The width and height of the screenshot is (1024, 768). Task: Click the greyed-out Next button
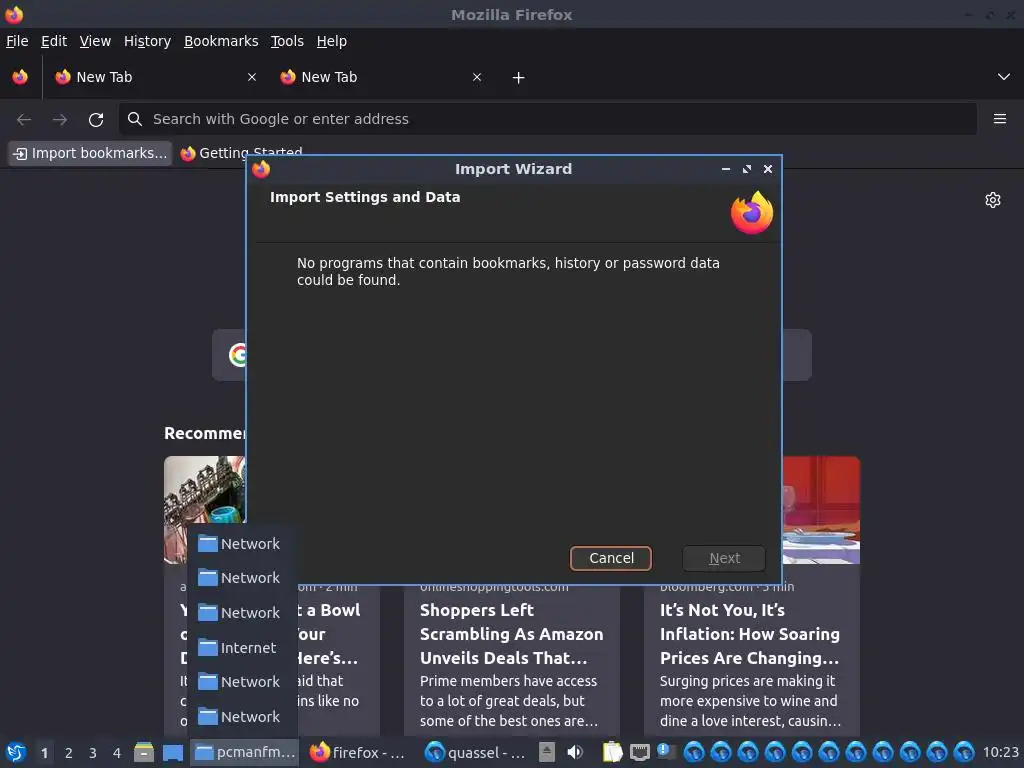tap(724, 558)
